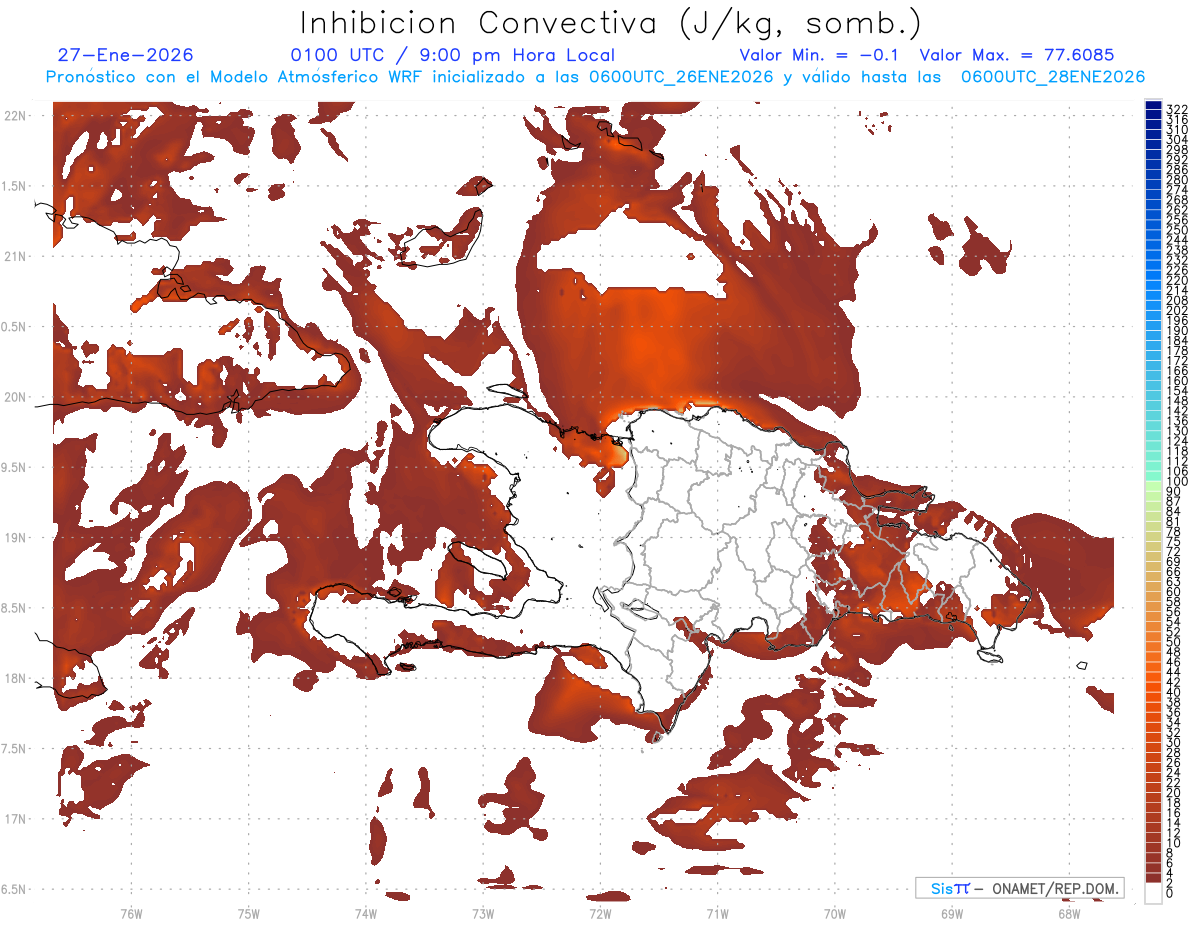Click the initialization time '0600UTC_26ENE2026'
1200x927 pixels.
[x=681, y=77]
